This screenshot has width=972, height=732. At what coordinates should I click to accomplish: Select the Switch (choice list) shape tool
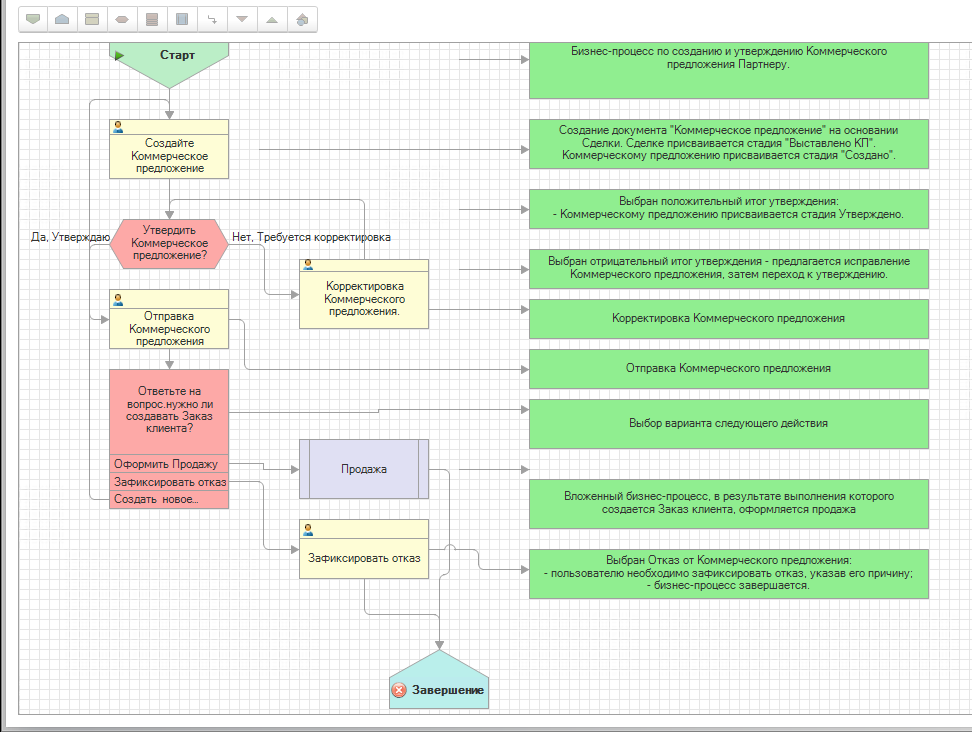tap(152, 19)
